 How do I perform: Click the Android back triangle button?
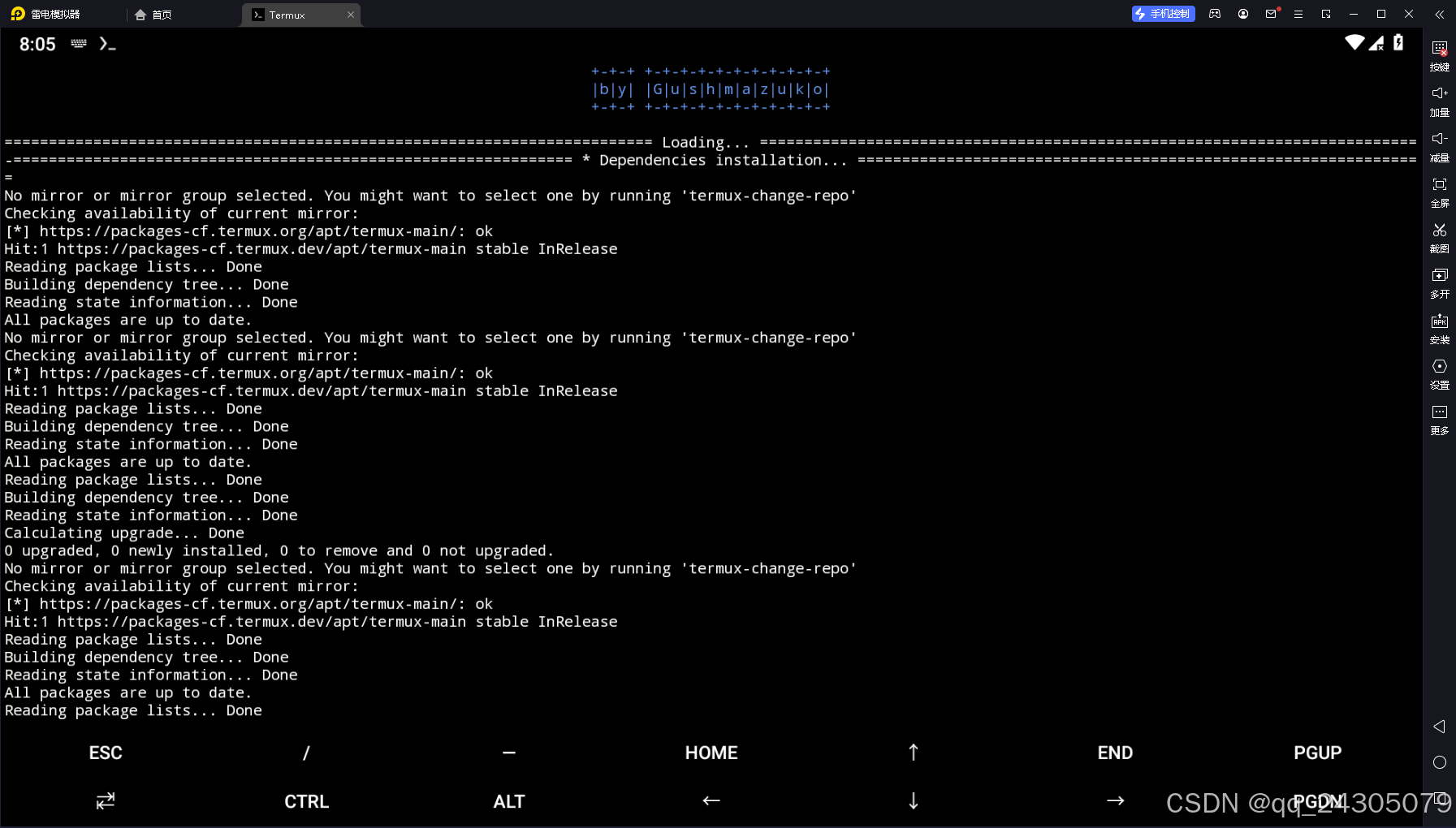click(x=1439, y=727)
